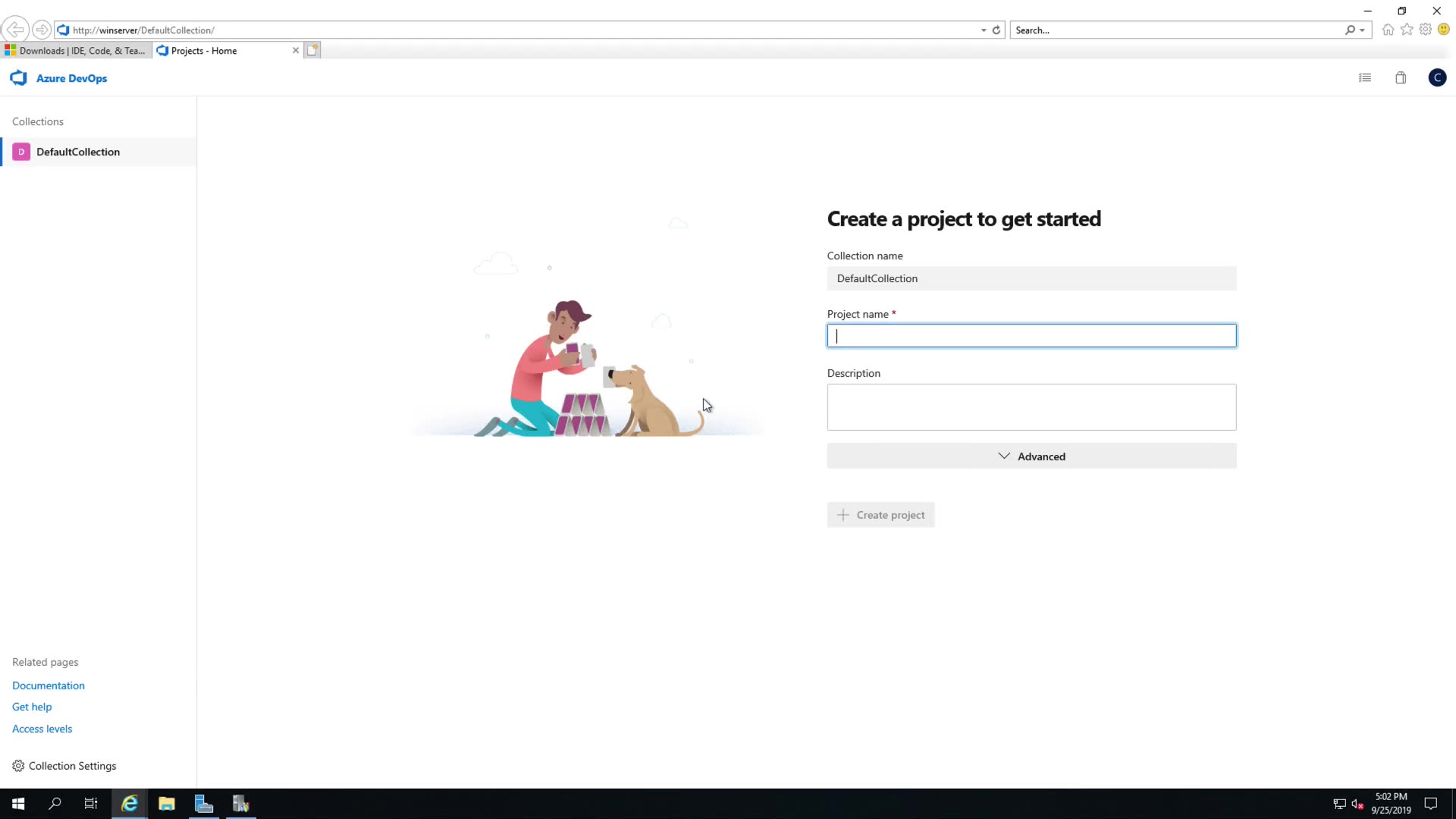Open File Explorer from the taskbar
Screen dimensions: 1456x819
[x=167, y=804]
